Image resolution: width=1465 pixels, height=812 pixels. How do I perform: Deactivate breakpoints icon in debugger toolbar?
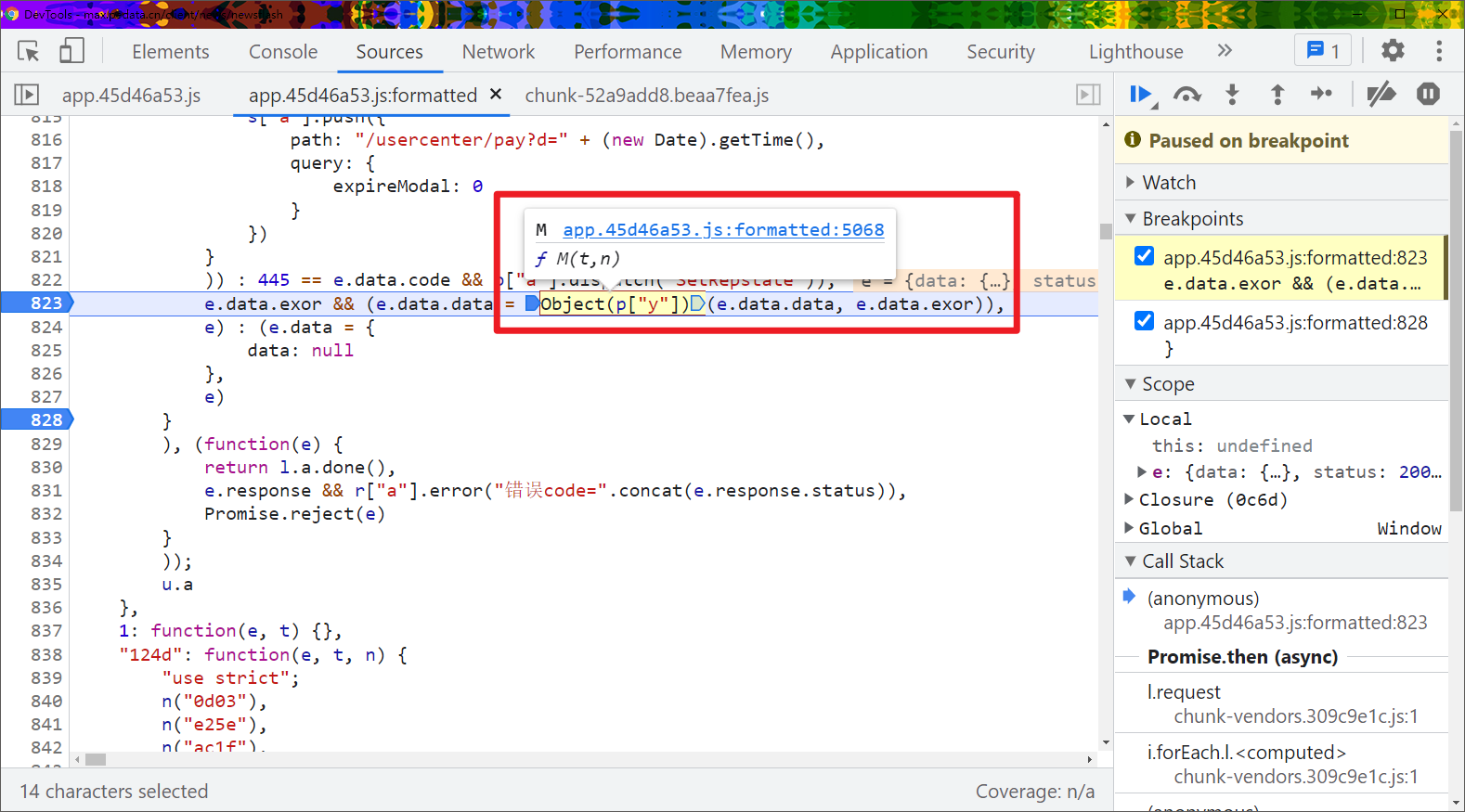(1381, 94)
